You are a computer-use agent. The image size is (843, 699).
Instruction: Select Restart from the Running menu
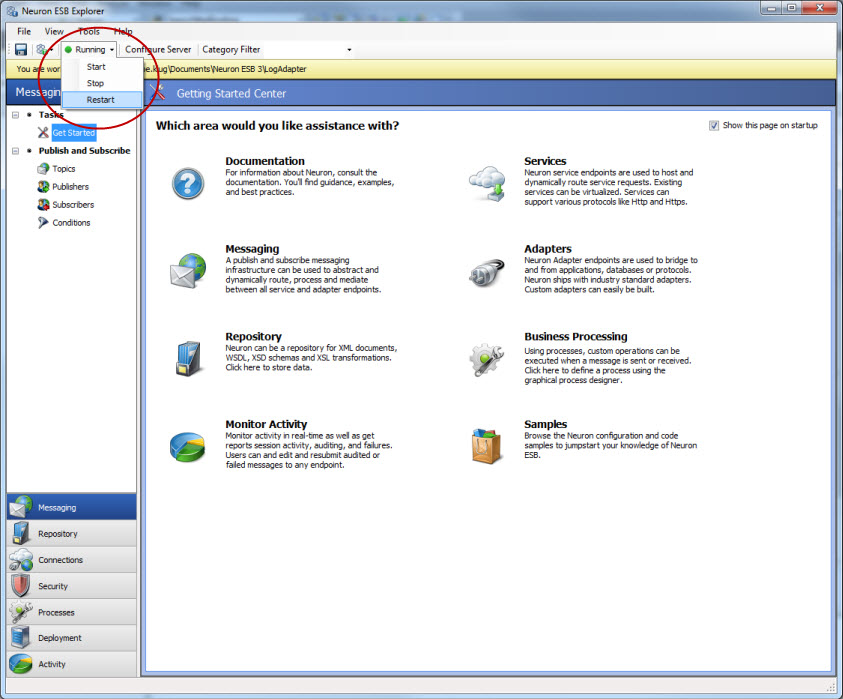tap(100, 100)
